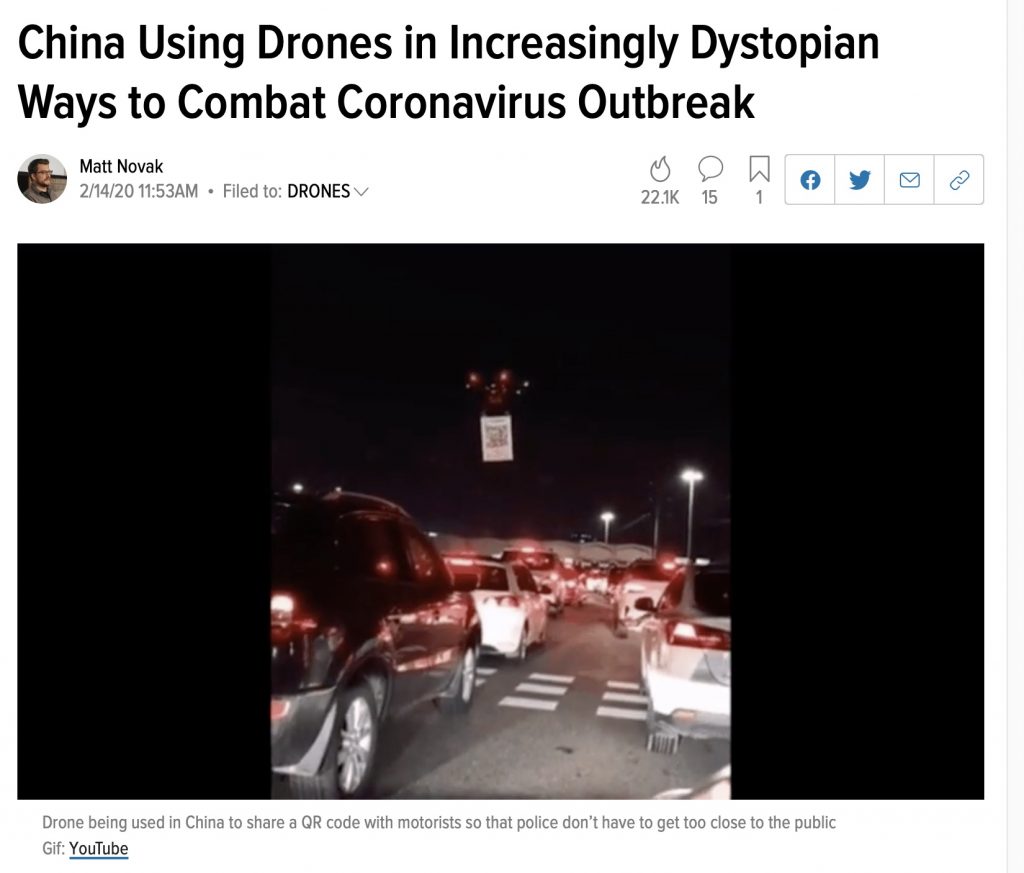
Task: Click the 2/14/20 11:53AM timestamp
Action: click(138, 191)
